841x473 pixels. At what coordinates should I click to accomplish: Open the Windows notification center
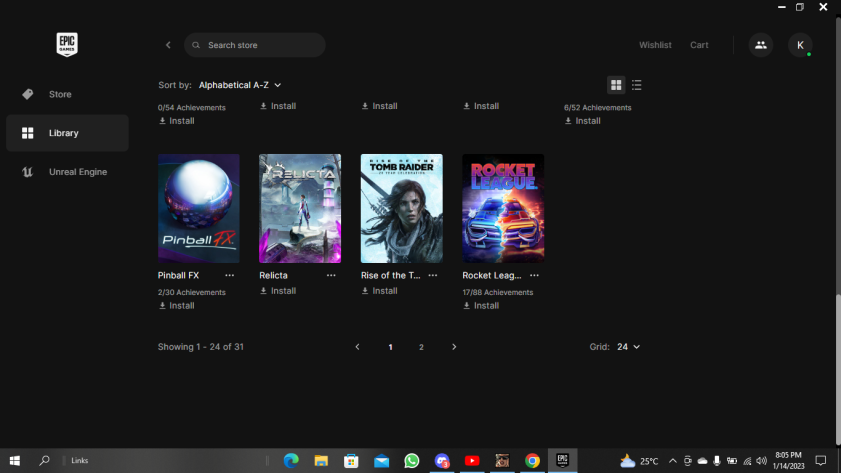821,461
